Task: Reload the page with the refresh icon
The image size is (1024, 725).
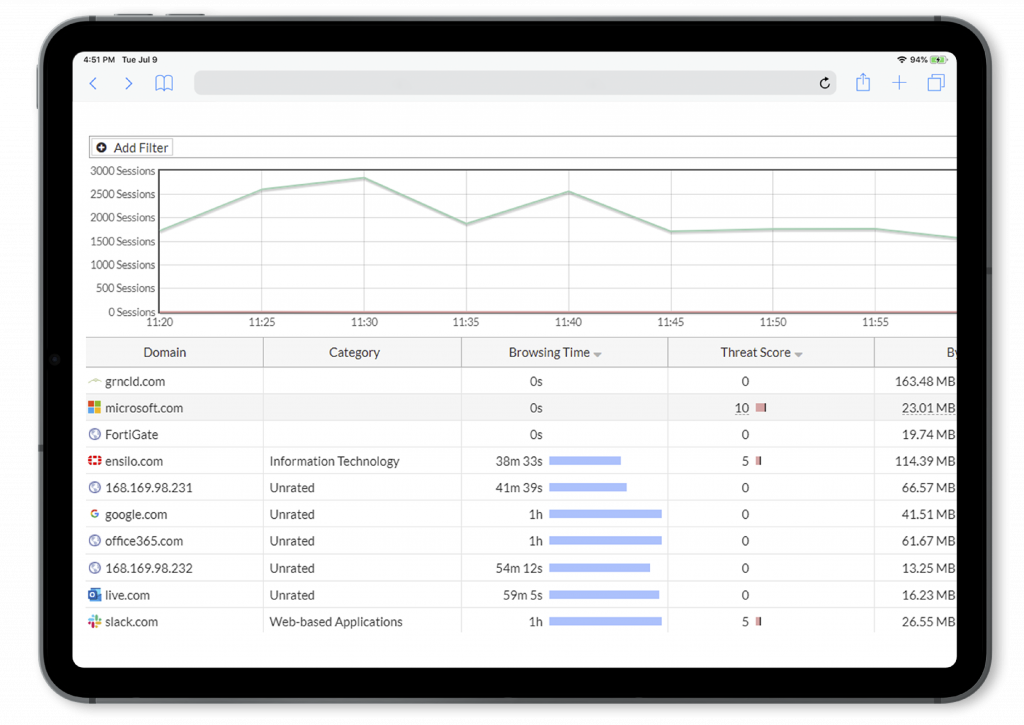Action: 825,84
